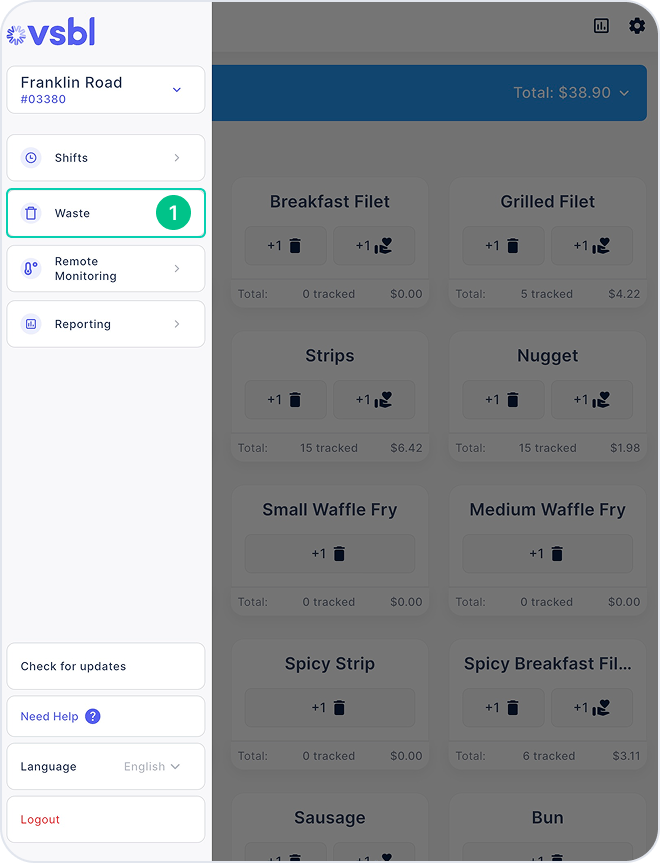
Task: Select the Waste menu item
Action: [x=106, y=213]
